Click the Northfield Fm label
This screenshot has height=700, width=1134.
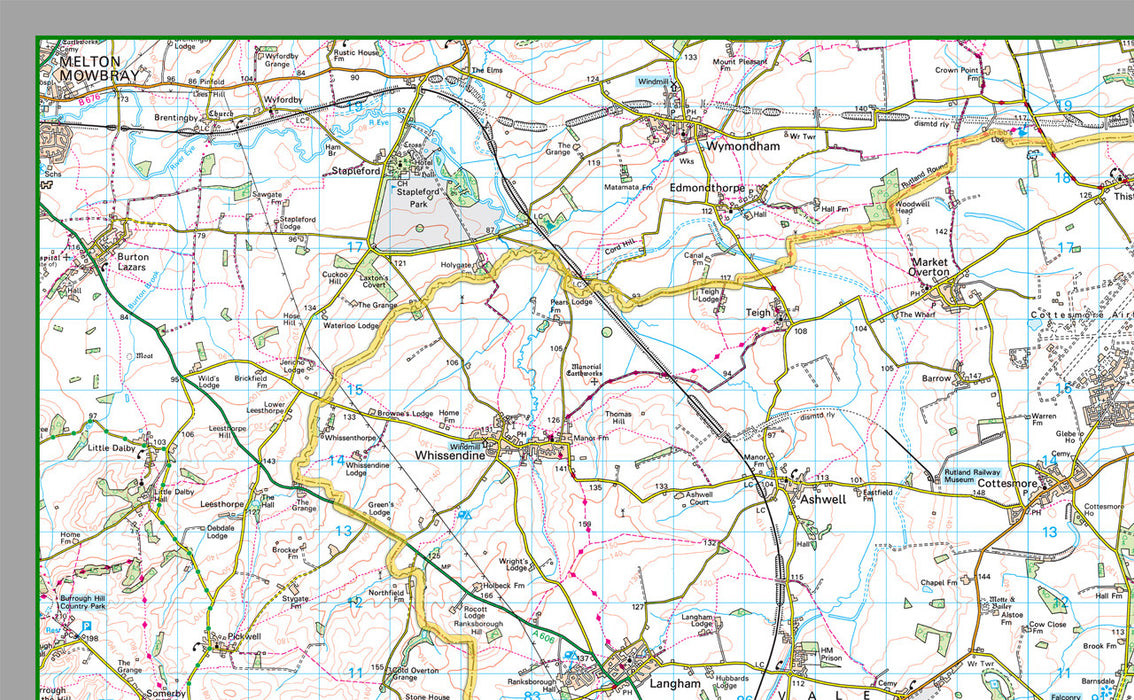386,596
